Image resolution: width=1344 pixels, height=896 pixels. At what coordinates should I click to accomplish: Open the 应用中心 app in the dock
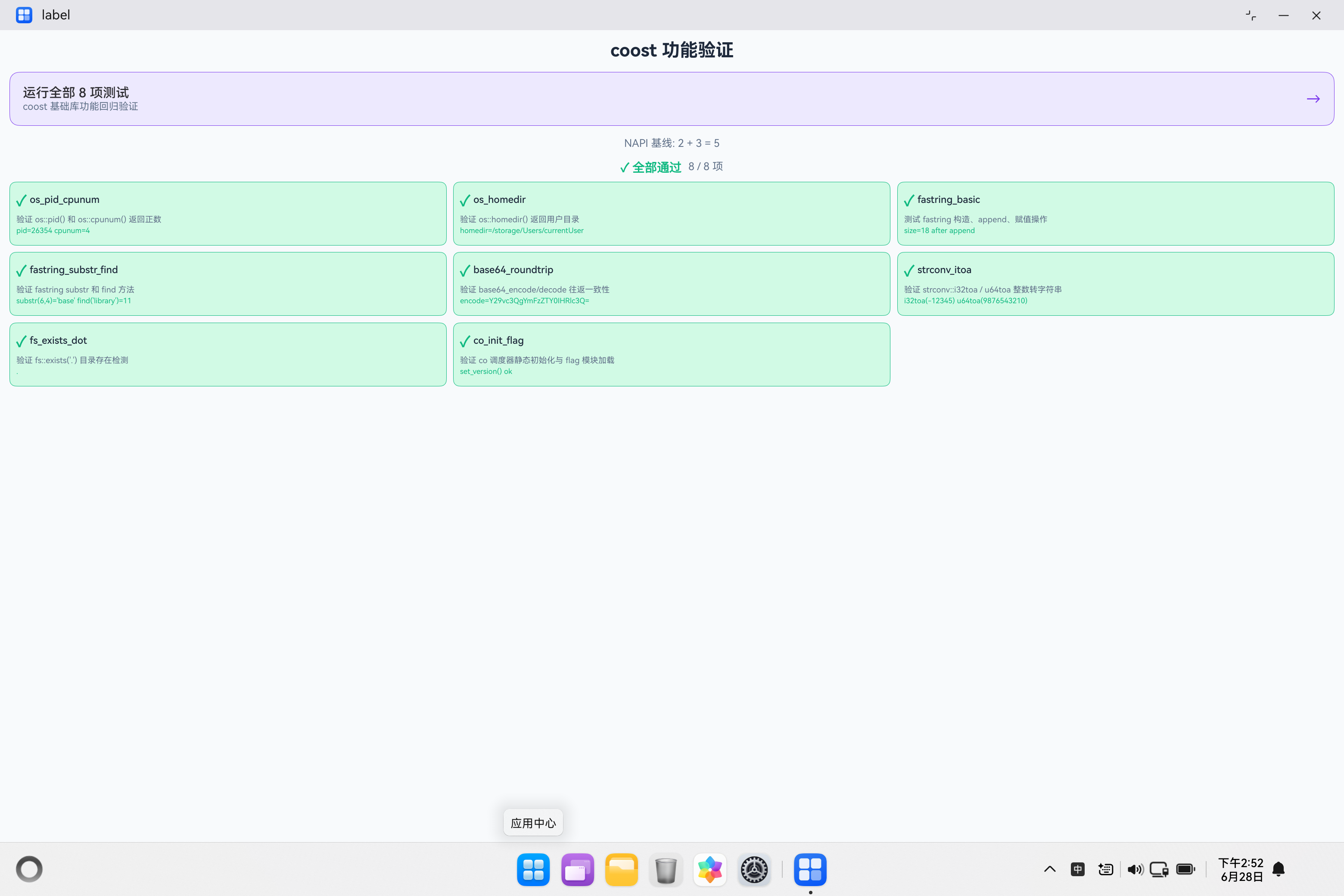(x=533, y=870)
